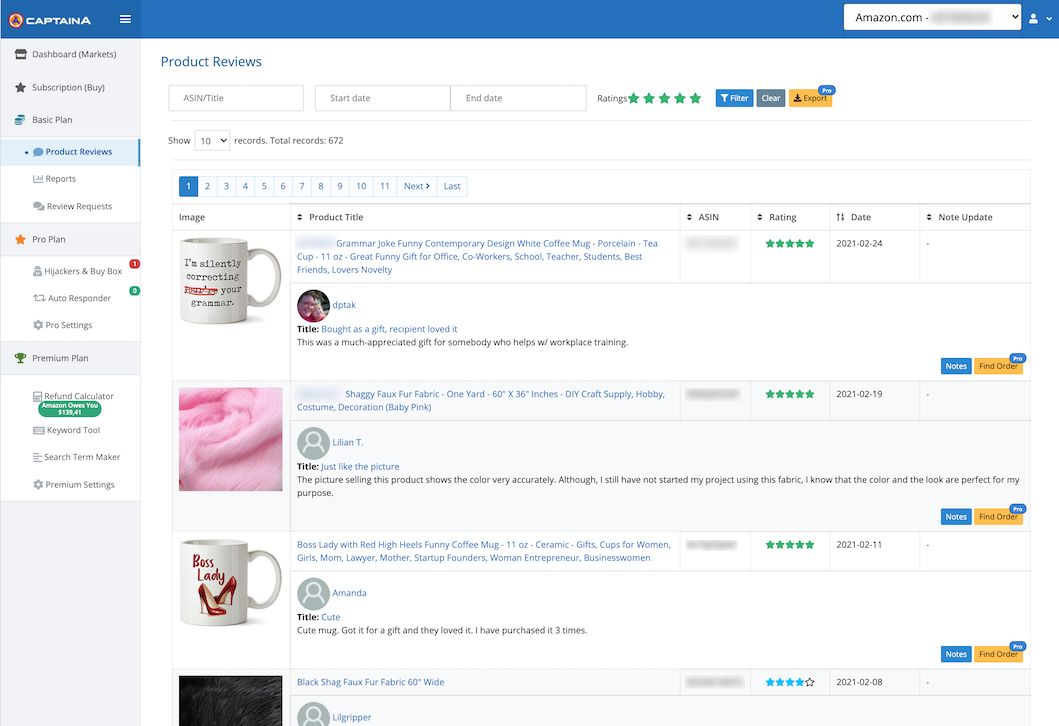This screenshot has height=726, width=1059.
Task: Click reviewer dptak's avatar
Action: point(313,306)
